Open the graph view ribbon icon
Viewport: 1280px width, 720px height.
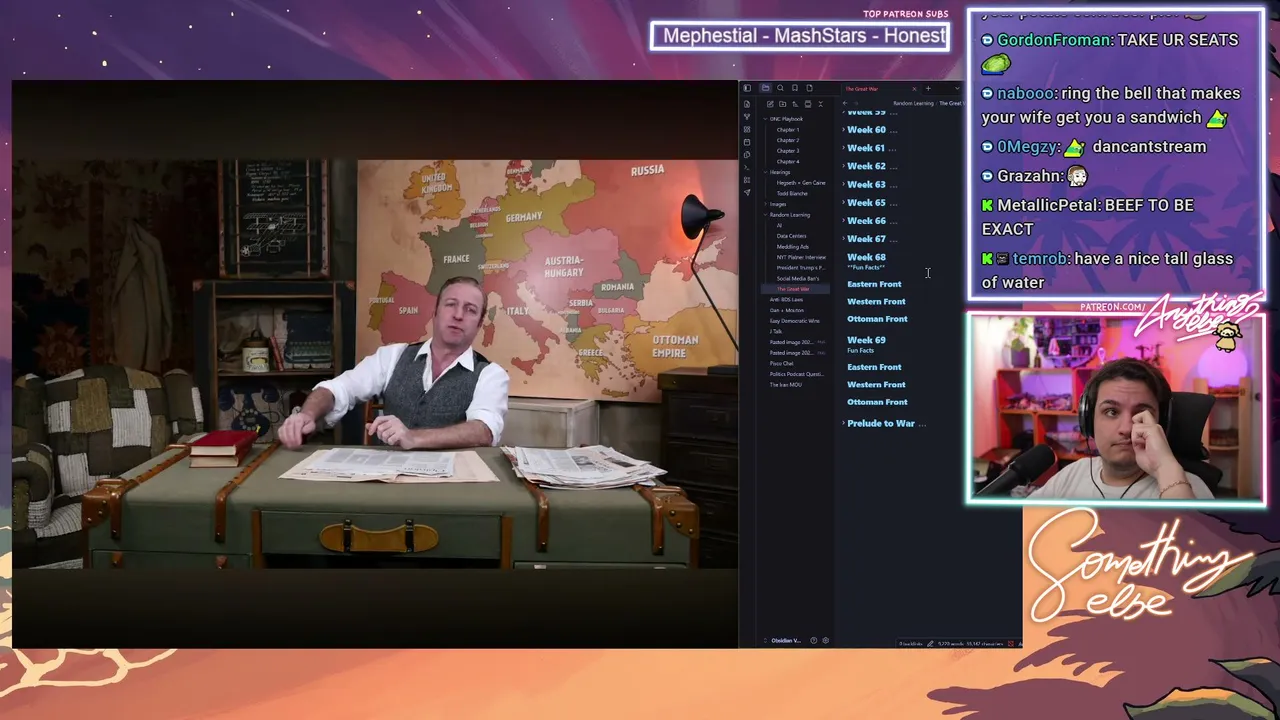pyautogui.click(x=747, y=117)
